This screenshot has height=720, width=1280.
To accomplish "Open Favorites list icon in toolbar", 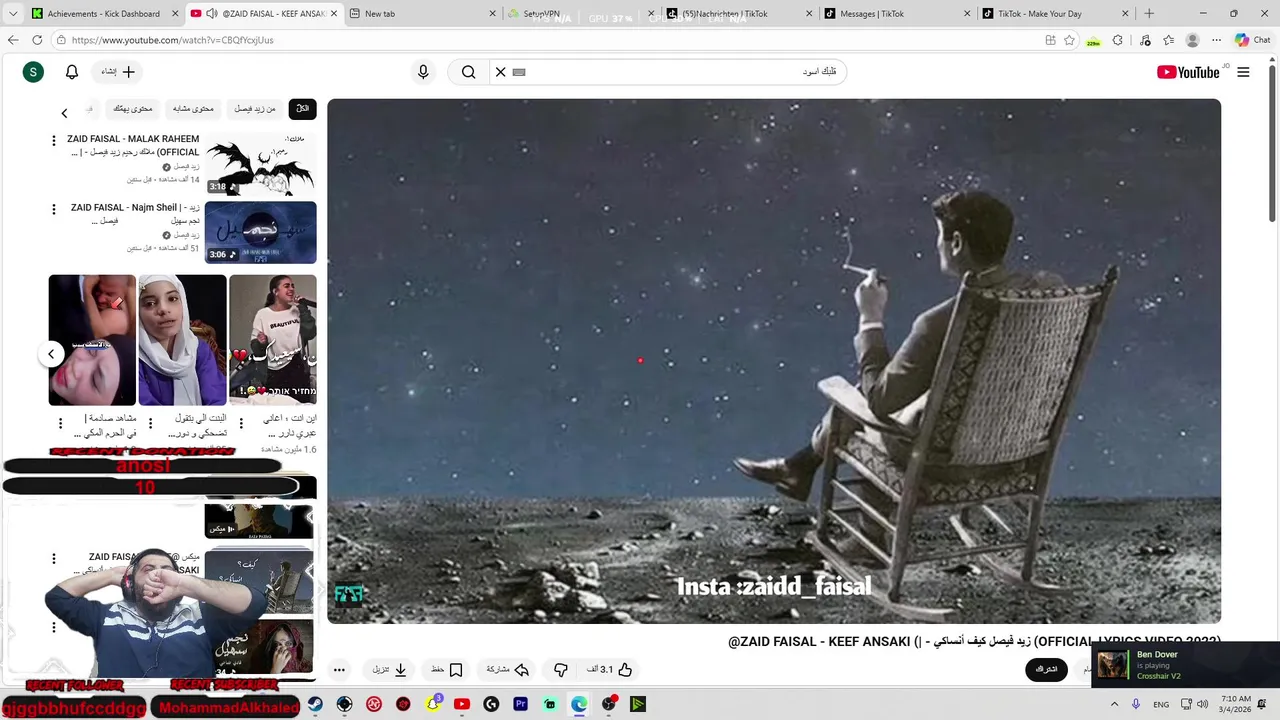I will click(1168, 40).
